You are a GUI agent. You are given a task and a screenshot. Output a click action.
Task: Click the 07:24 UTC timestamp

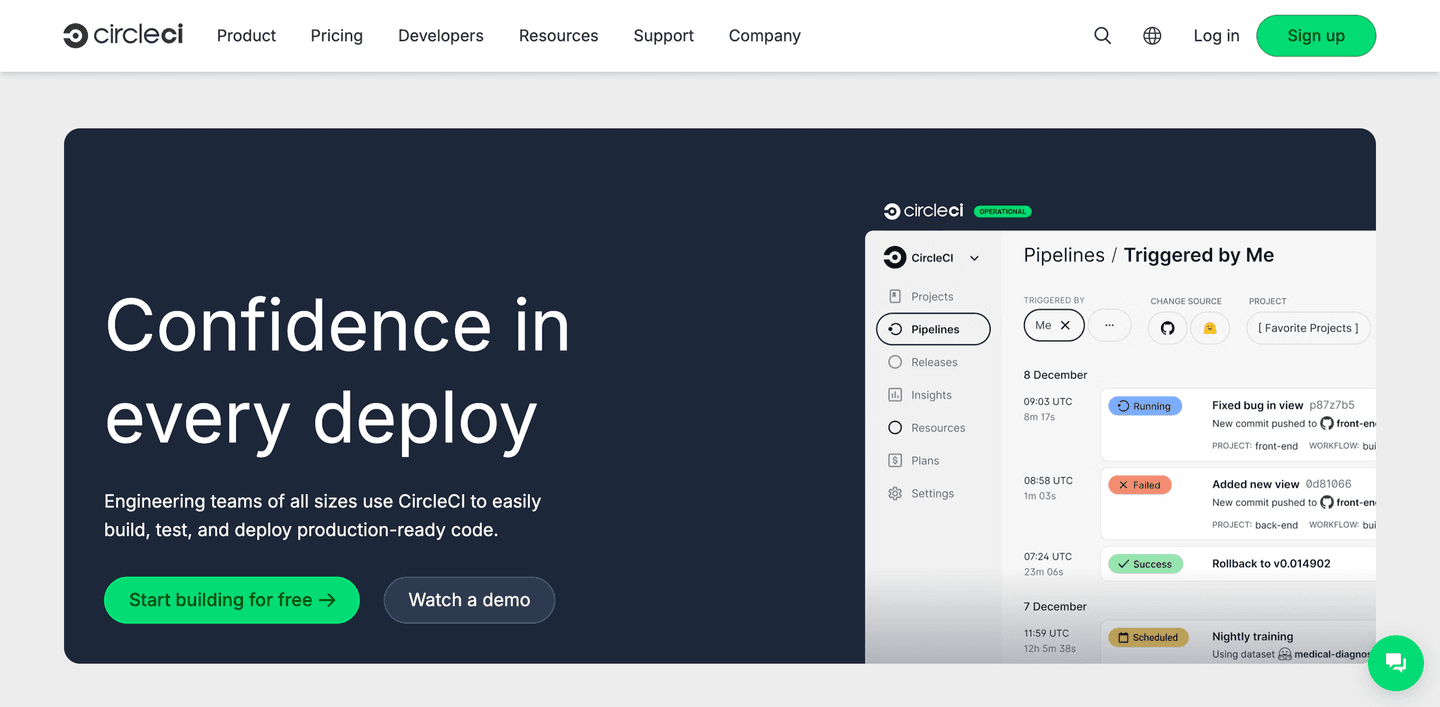tap(1048, 557)
